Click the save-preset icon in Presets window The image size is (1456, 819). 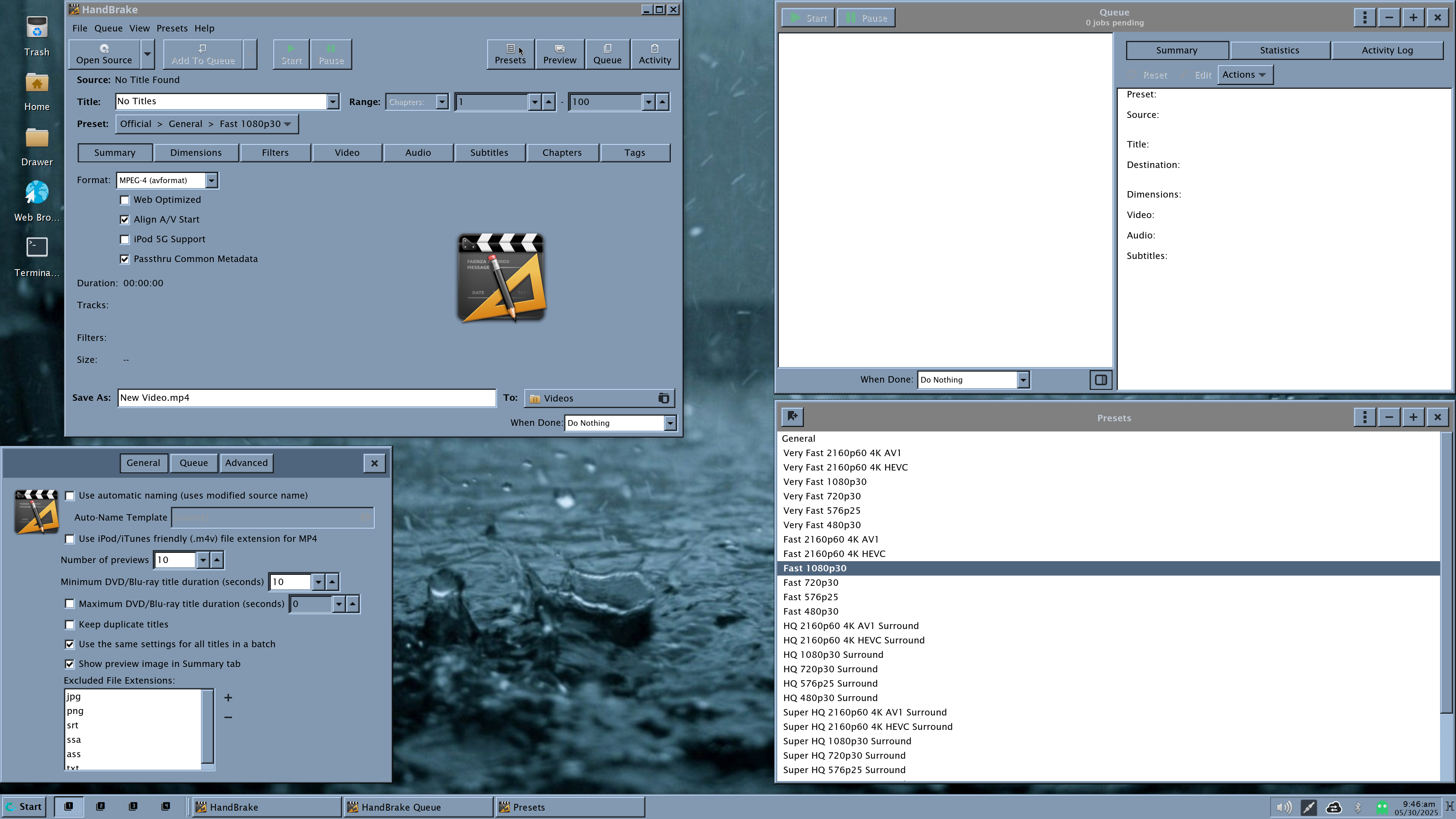pyautogui.click(x=792, y=417)
